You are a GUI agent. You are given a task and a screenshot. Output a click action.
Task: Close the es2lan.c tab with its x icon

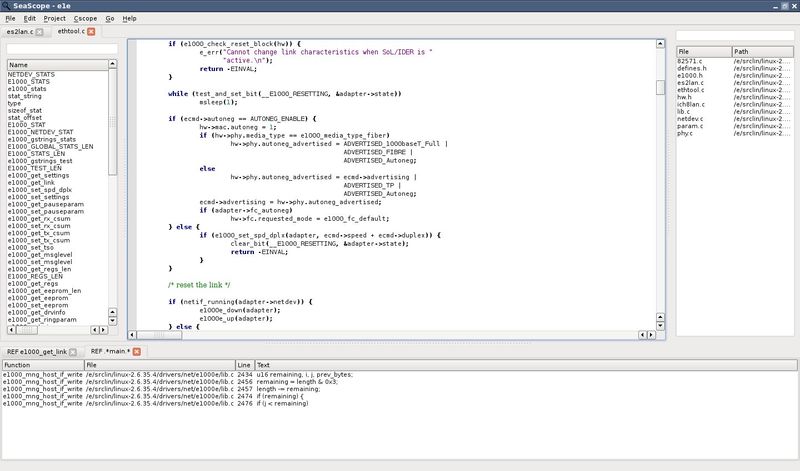[39, 32]
